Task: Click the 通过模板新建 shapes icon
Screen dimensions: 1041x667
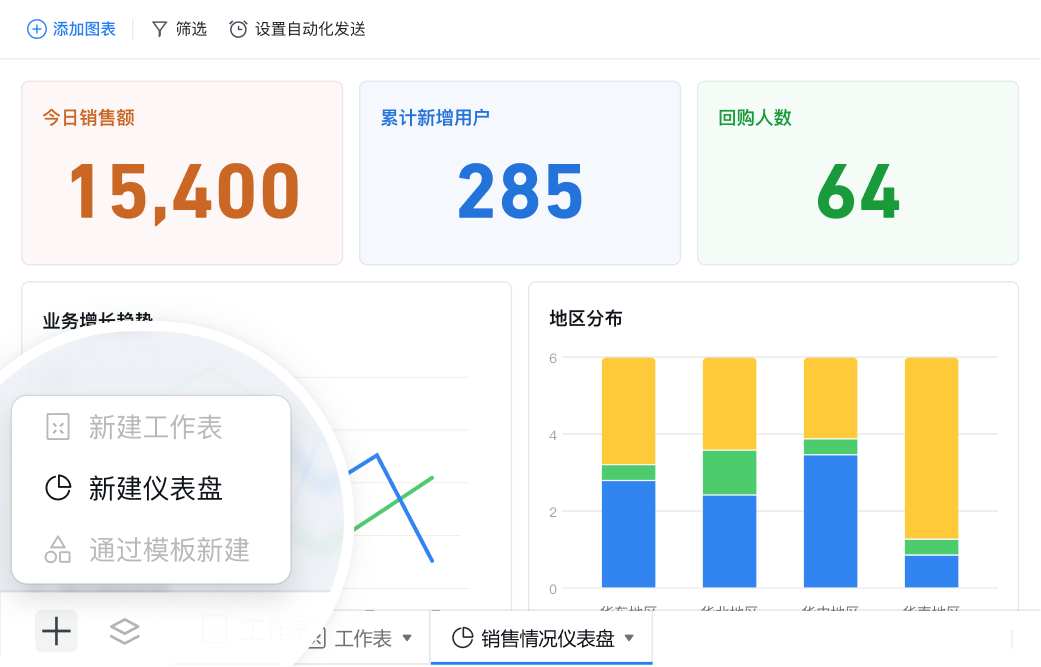Action: click(58, 550)
